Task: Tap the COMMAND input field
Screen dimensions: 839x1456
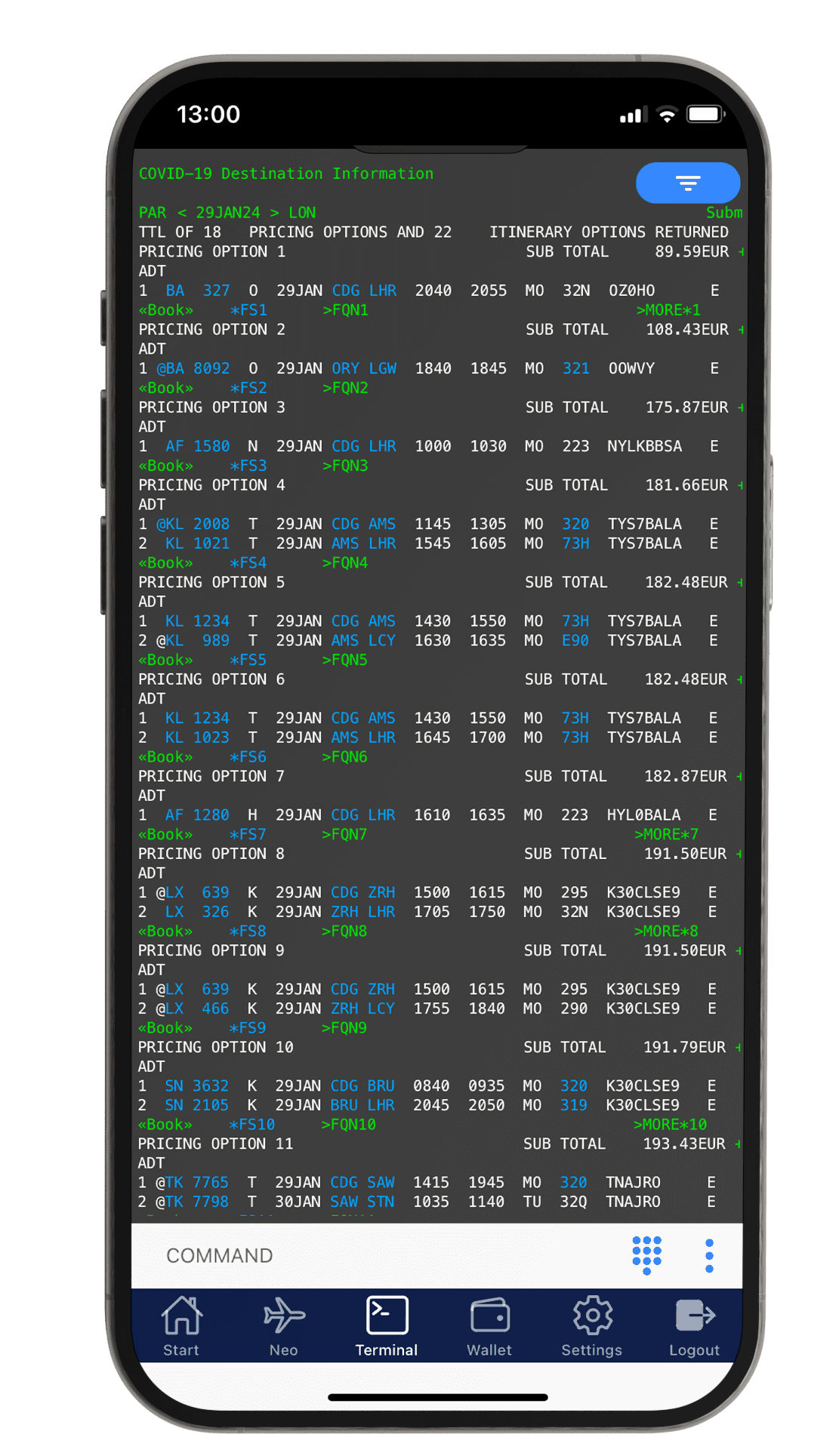Action: coord(378,1255)
